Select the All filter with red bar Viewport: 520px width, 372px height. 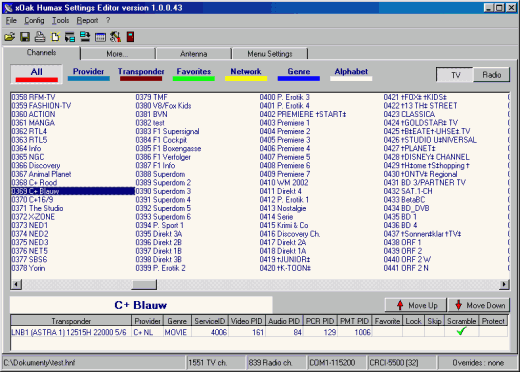(37, 74)
